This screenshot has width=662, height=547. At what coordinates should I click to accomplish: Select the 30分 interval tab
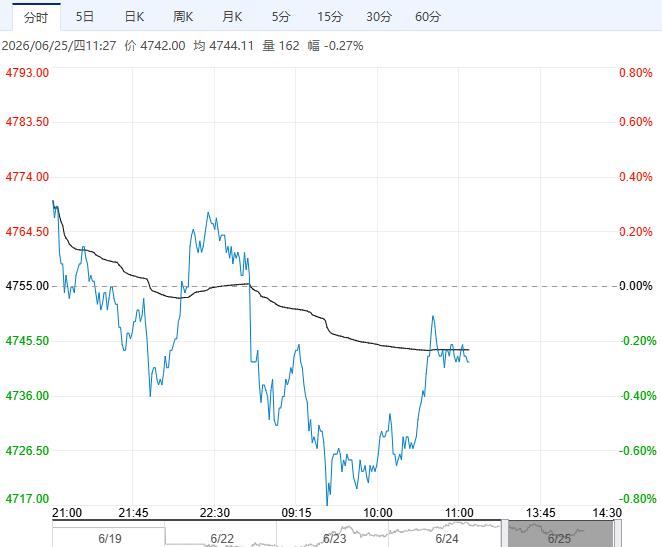click(x=379, y=17)
